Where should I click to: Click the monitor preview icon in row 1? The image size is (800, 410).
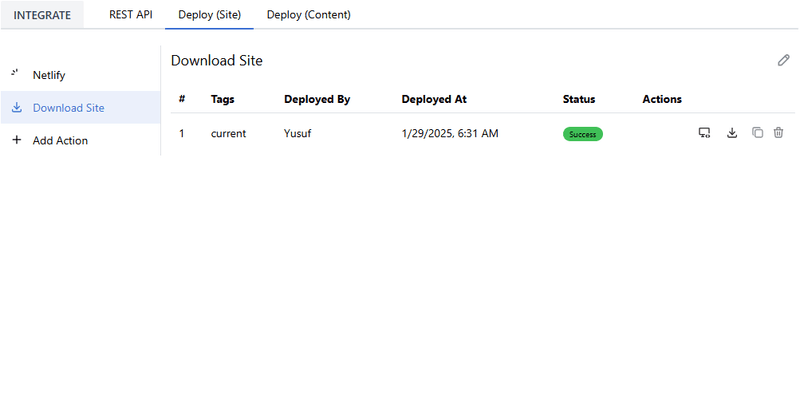click(x=704, y=133)
